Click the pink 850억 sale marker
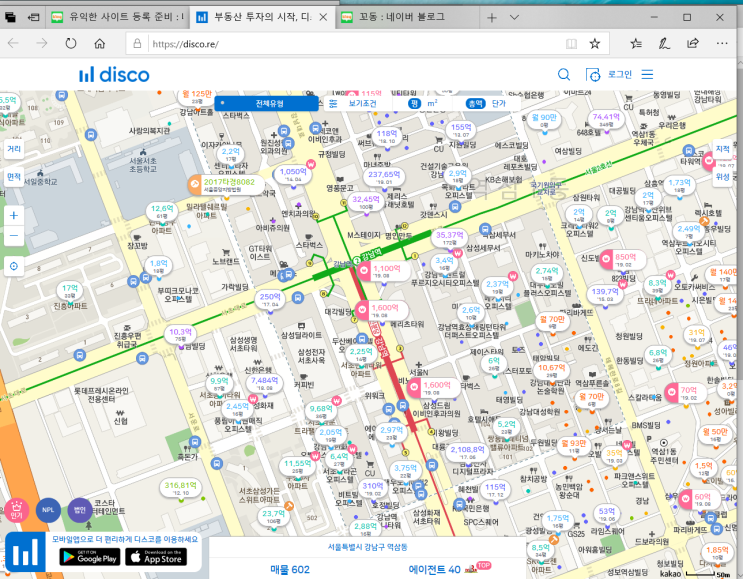The width and height of the screenshot is (743, 579). tap(622, 259)
